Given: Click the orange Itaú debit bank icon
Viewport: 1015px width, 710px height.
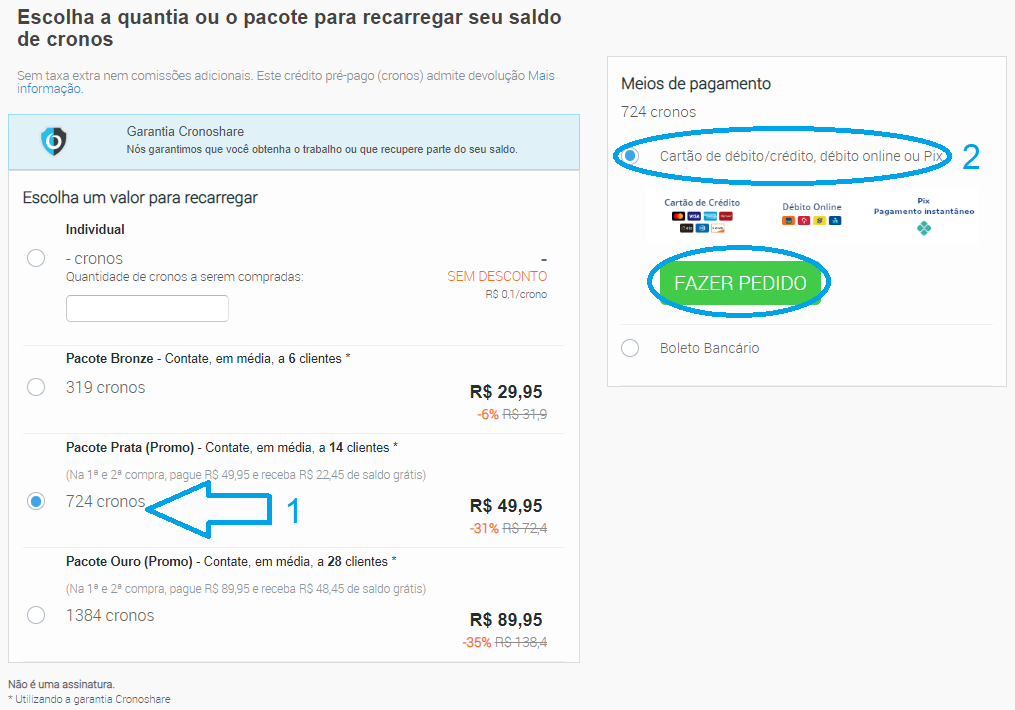Looking at the screenshot, I should point(788,221).
